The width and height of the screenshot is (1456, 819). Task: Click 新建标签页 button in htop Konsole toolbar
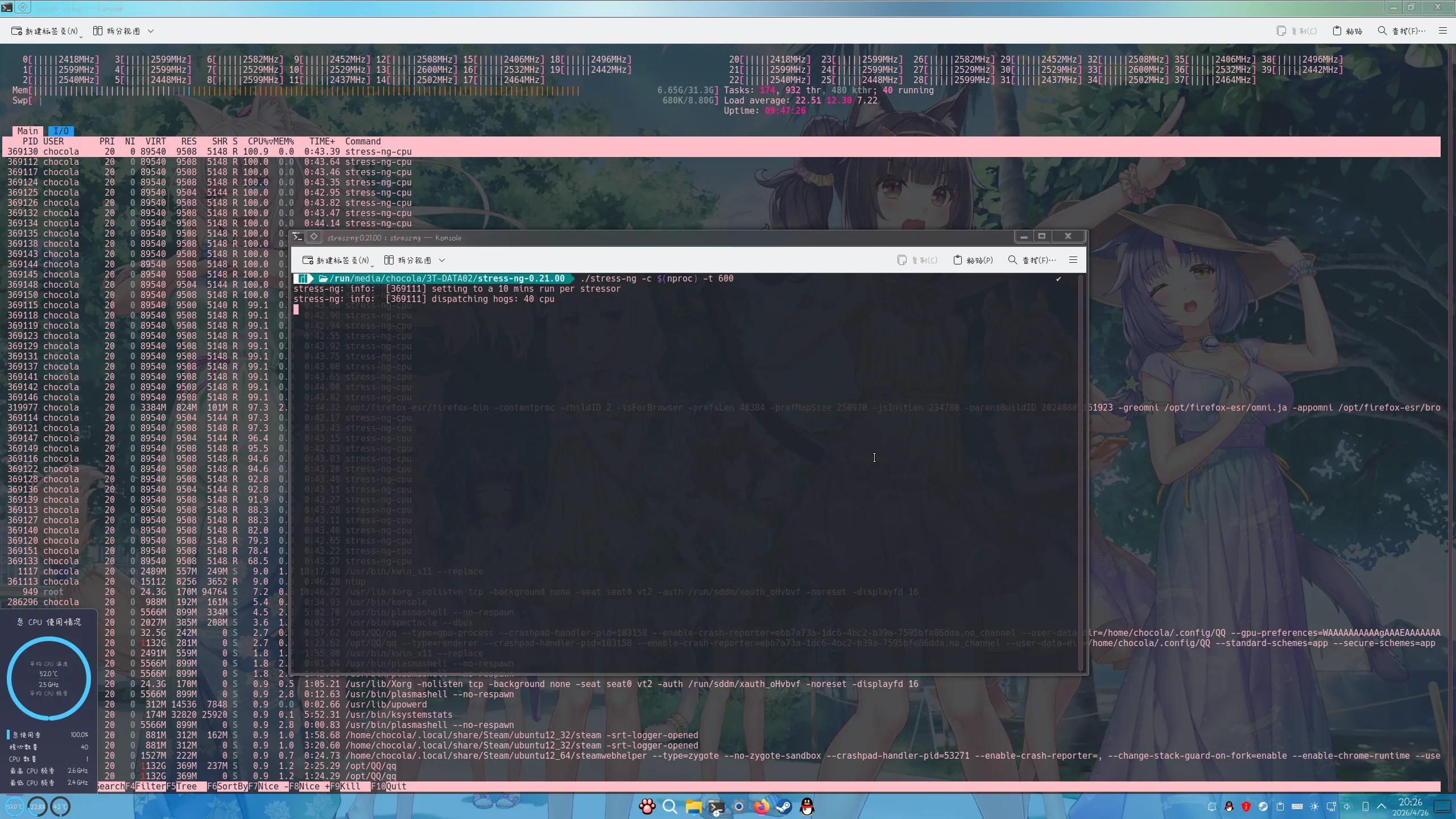pos(45,31)
